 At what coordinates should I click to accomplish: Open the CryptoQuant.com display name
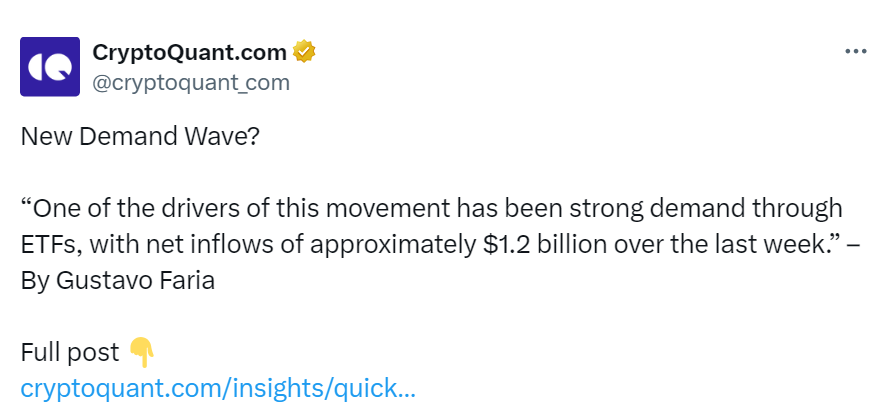[189, 53]
